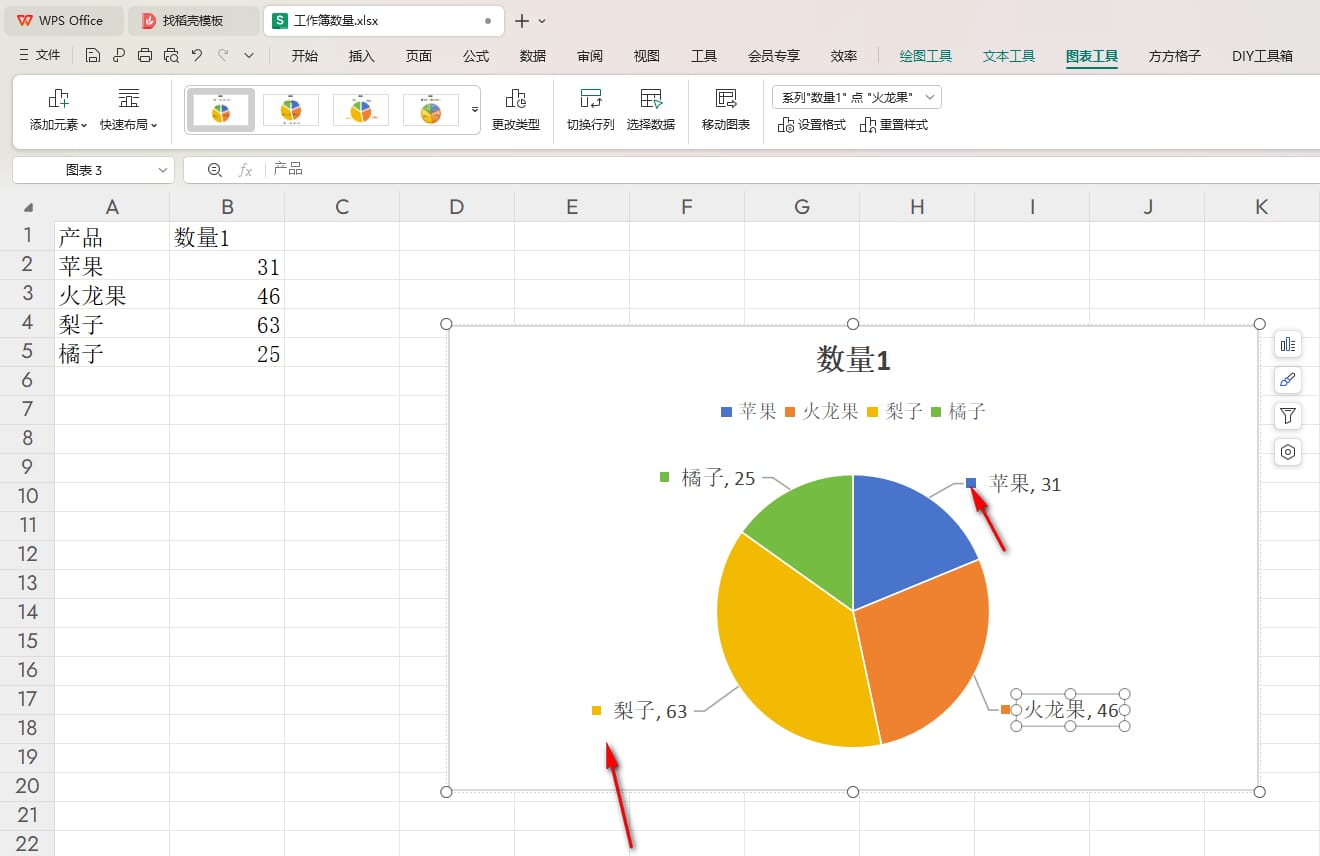Switch to the 找稻壳模板 tab
This screenshot has height=856, width=1320.
[x=193, y=20]
